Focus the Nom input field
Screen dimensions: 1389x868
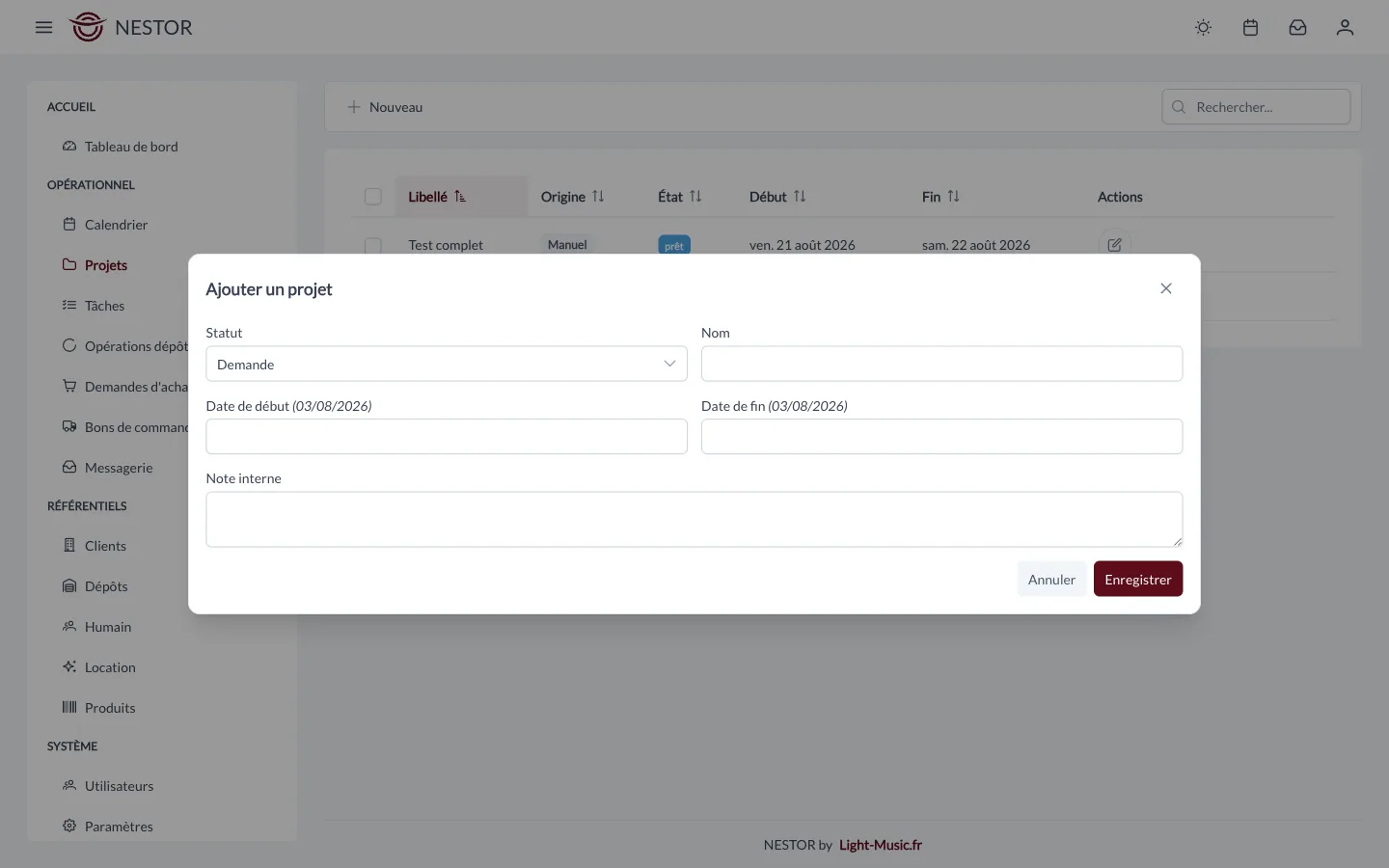(x=941, y=364)
